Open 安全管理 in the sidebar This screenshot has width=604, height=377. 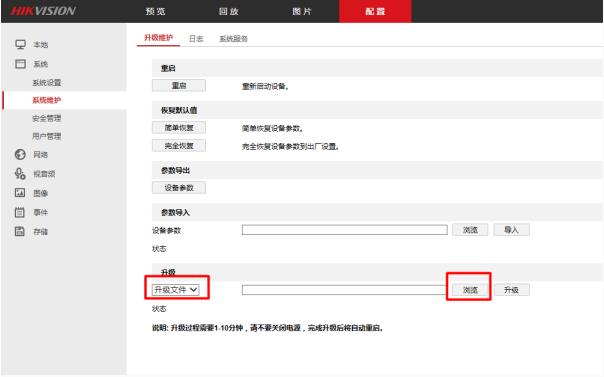(47, 118)
